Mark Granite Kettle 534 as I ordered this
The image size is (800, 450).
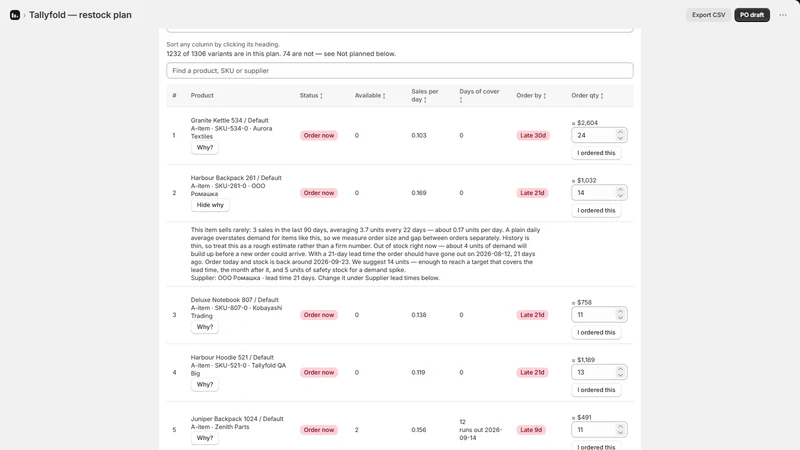(x=596, y=153)
